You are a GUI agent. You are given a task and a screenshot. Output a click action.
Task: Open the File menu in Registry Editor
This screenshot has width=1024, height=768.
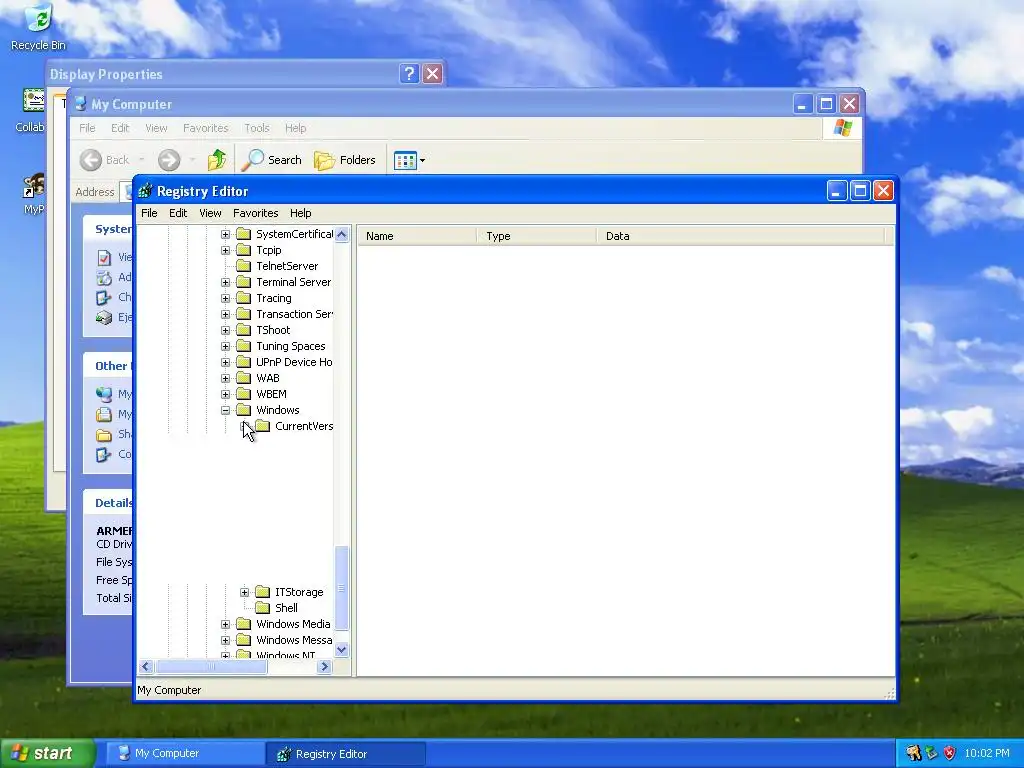[149, 213]
